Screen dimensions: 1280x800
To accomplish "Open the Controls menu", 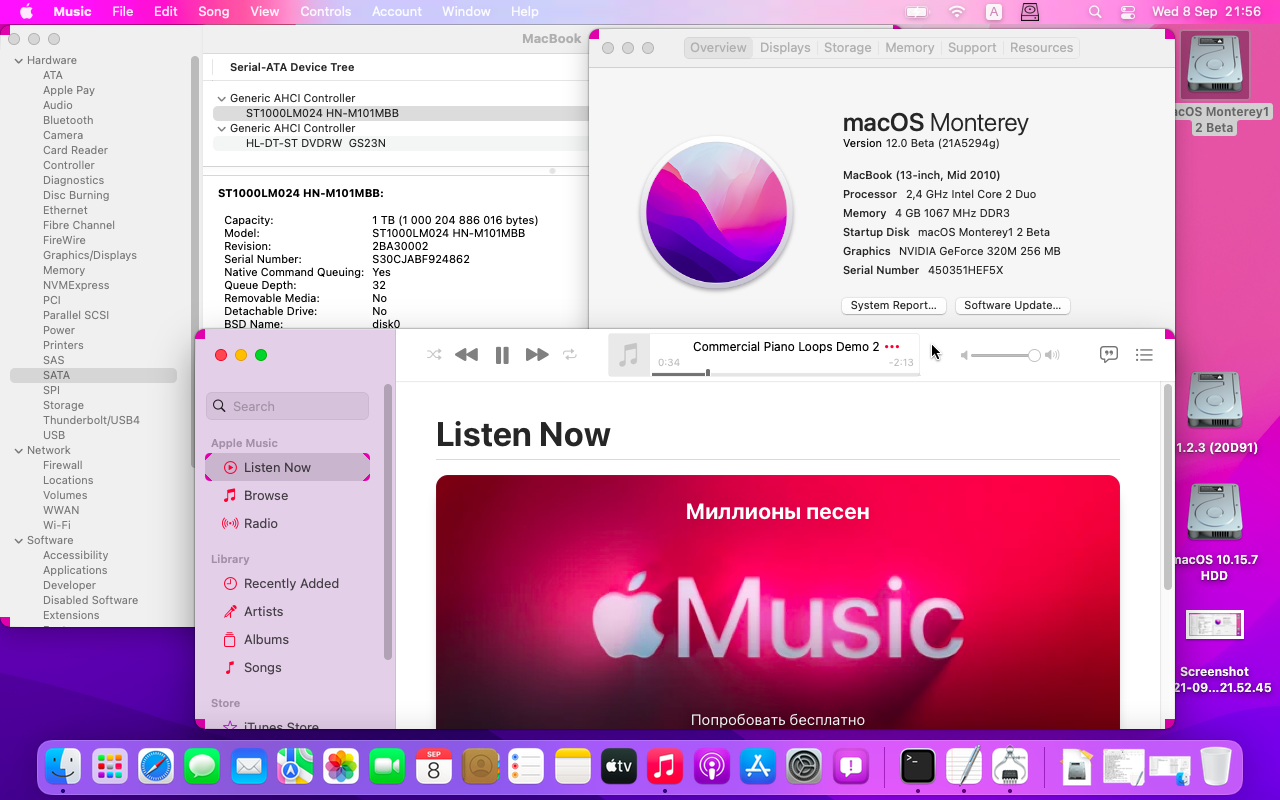I will pos(326,11).
